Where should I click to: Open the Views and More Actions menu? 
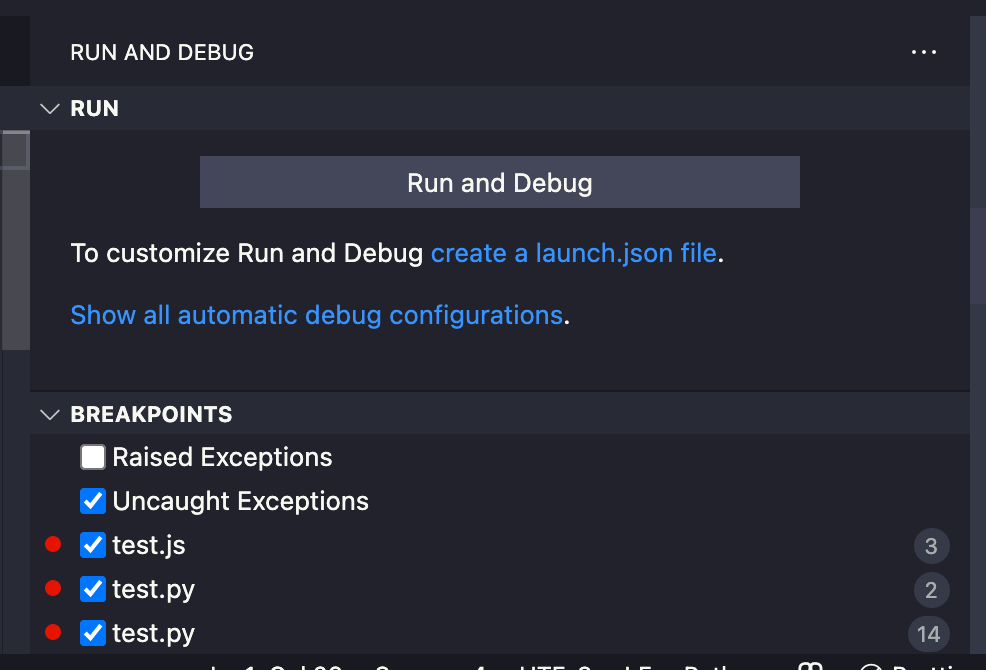[x=923, y=51]
